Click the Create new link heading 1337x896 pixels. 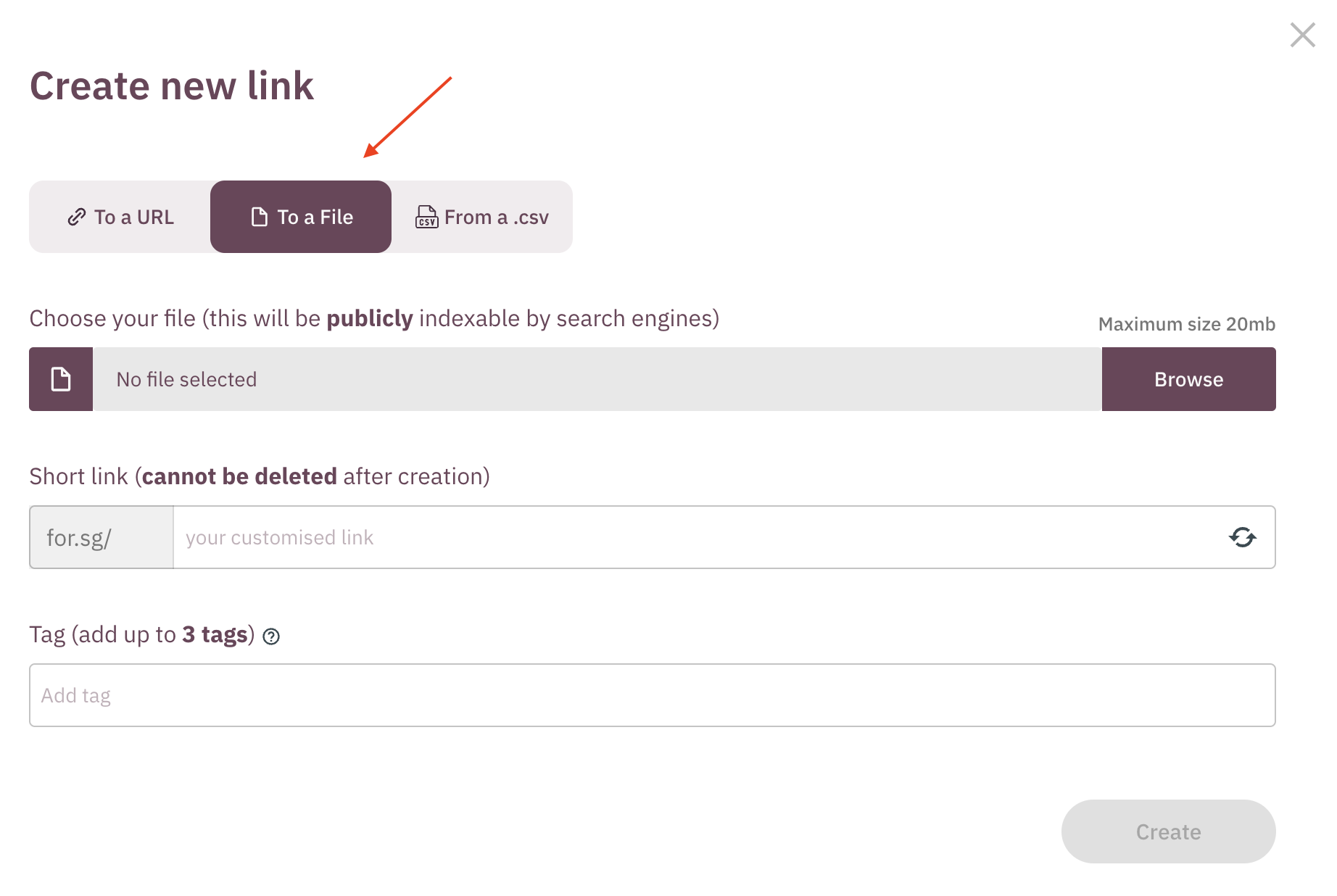pyautogui.click(x=172, y=86)
